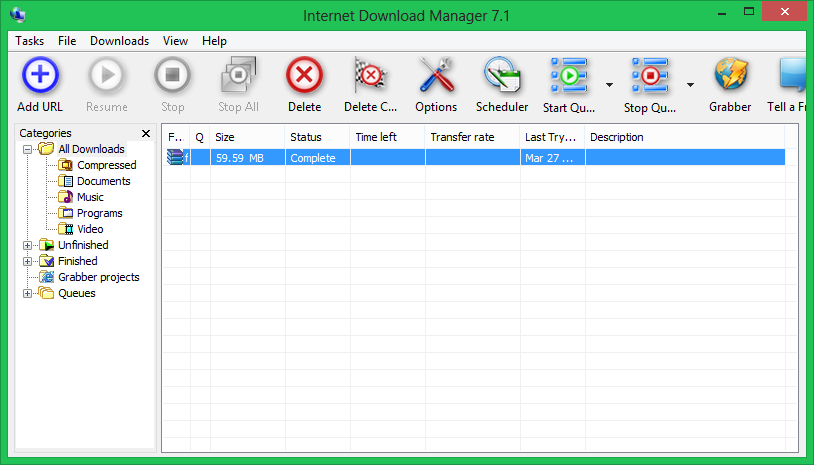Sort by Time left column header

click(x=387, y=137)
